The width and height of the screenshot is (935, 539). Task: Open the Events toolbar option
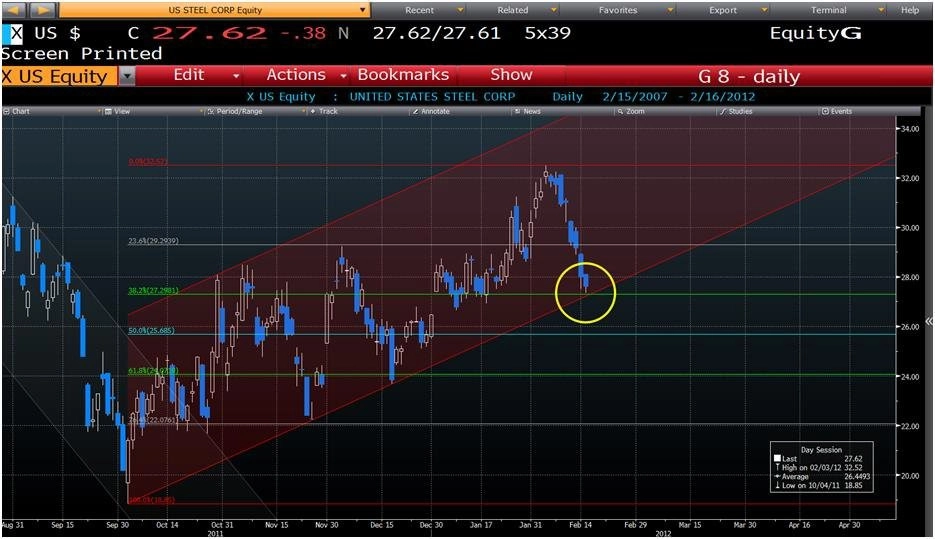tap(837, 111)
